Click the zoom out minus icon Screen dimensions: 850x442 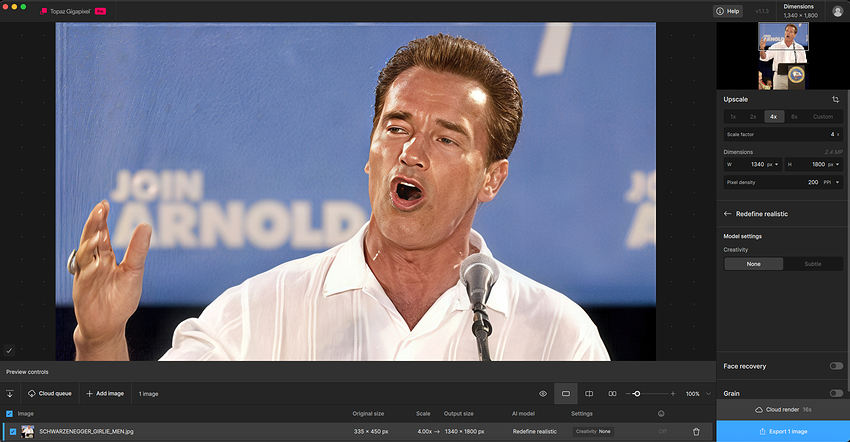tap(628, 394)
